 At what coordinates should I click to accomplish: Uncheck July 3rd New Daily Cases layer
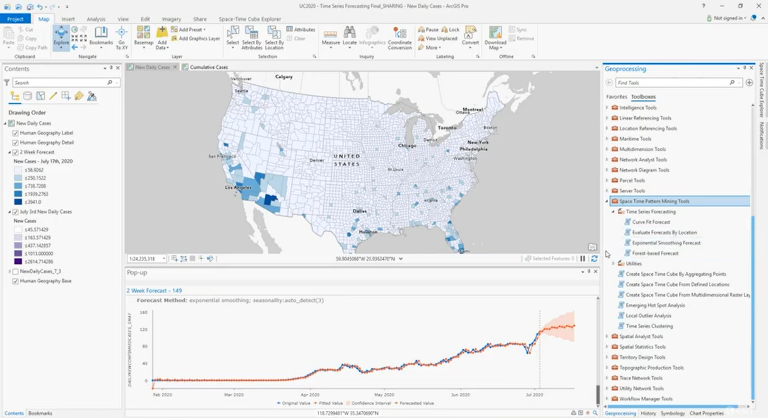pyautogui.click(x=15, y=212)
